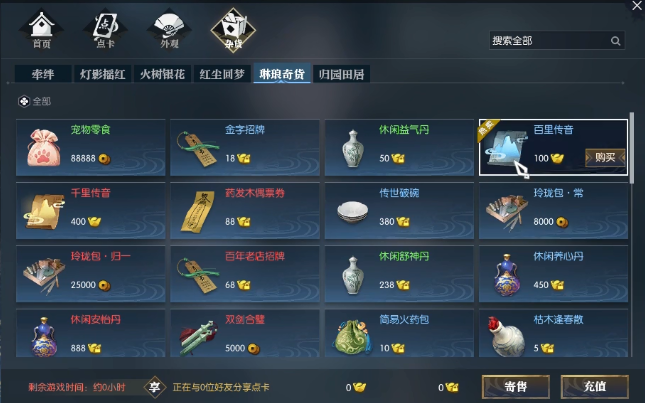645x403 pixels.
Task: Select the 传世破碗 bowl item
Action: (399, 211)
